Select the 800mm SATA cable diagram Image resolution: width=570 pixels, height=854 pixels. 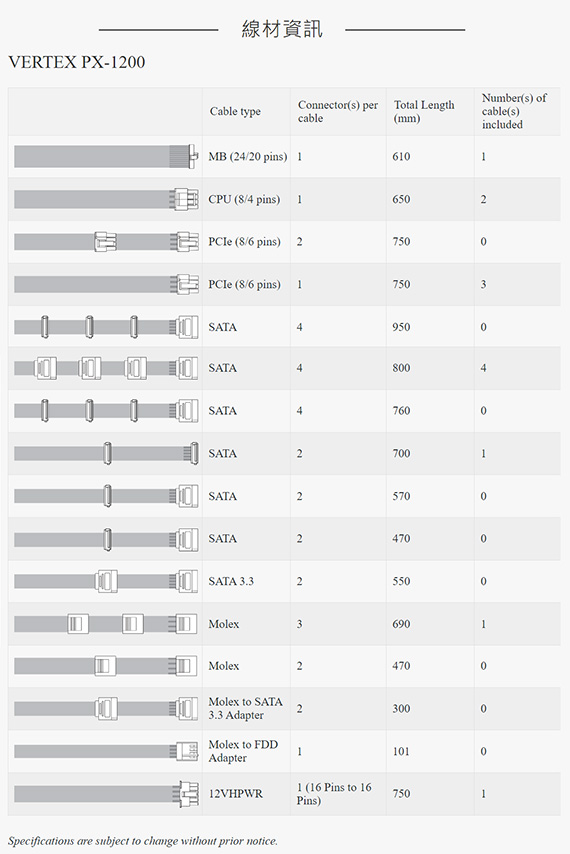tap(106, 368)
